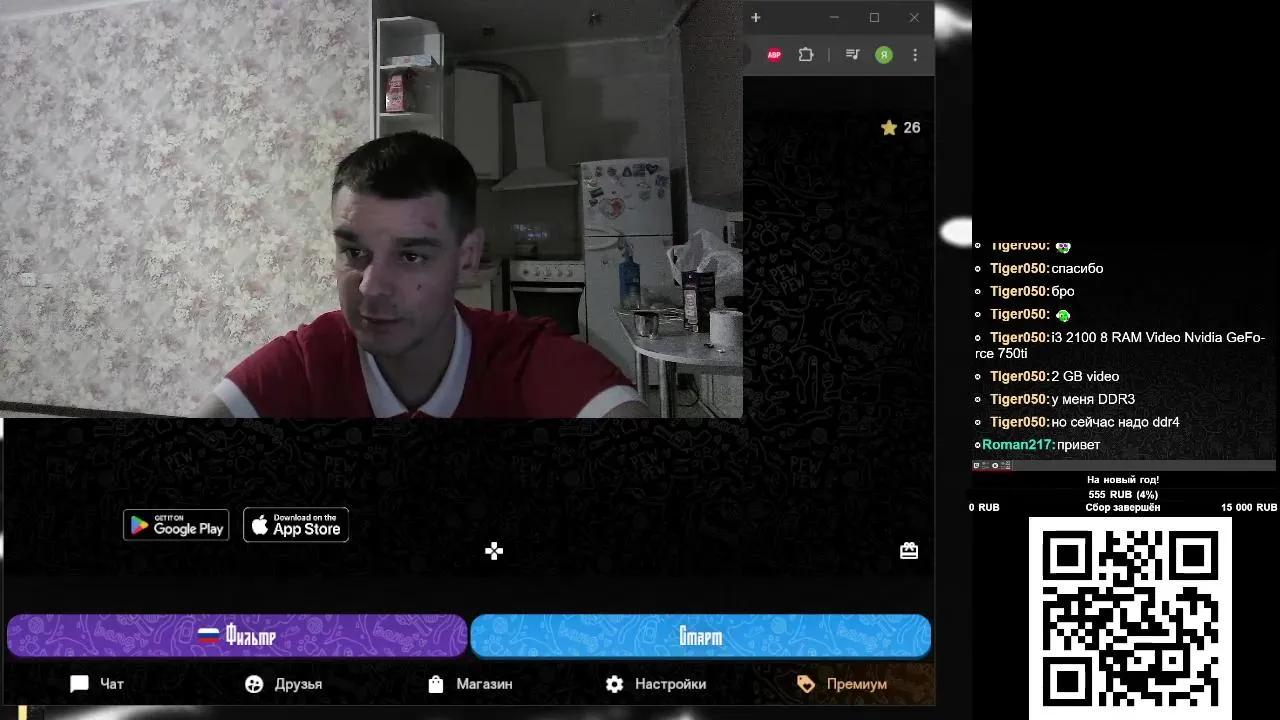Click the "Сбор завершён" status text

(1123, 508)
